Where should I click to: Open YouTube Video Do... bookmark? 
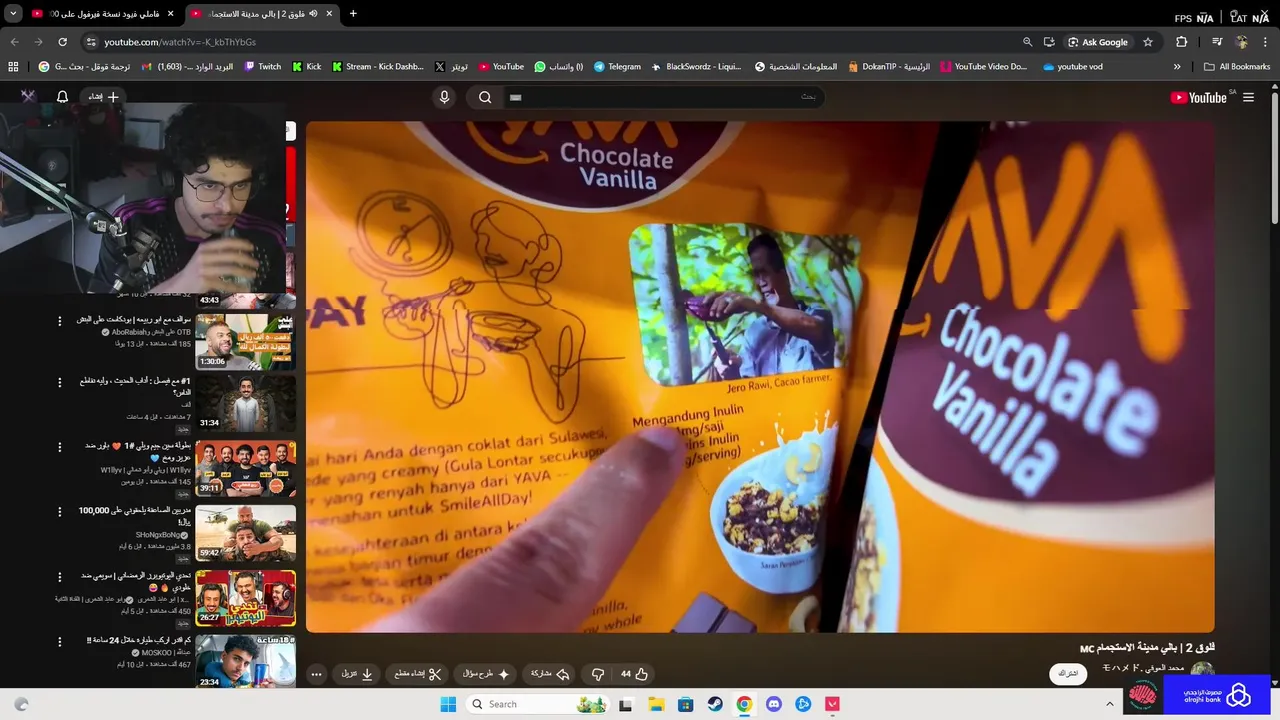click(x=983, y=67)
